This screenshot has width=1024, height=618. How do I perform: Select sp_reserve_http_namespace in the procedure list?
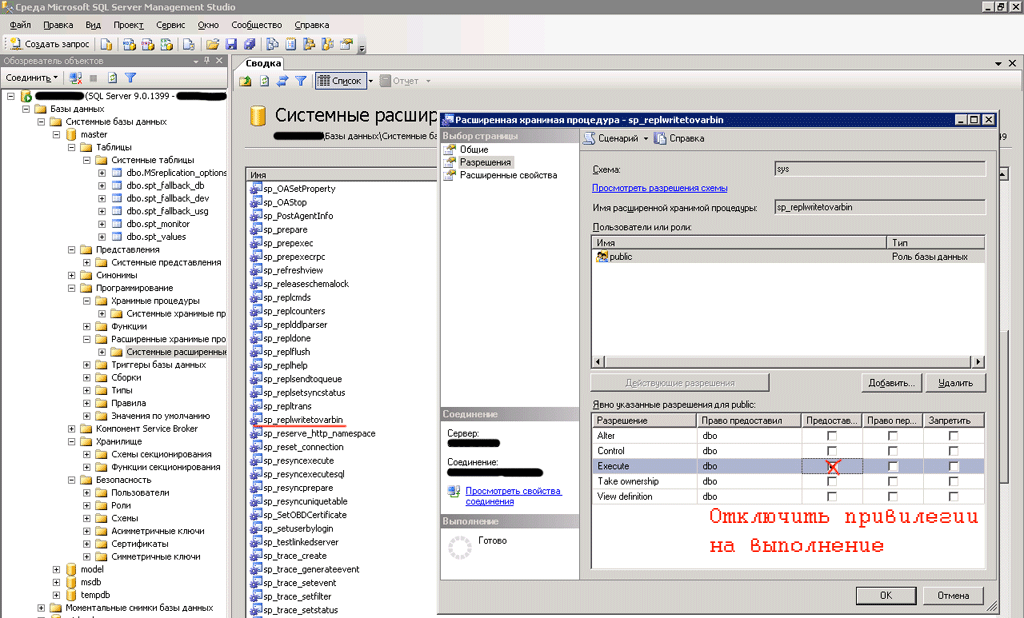319,434
